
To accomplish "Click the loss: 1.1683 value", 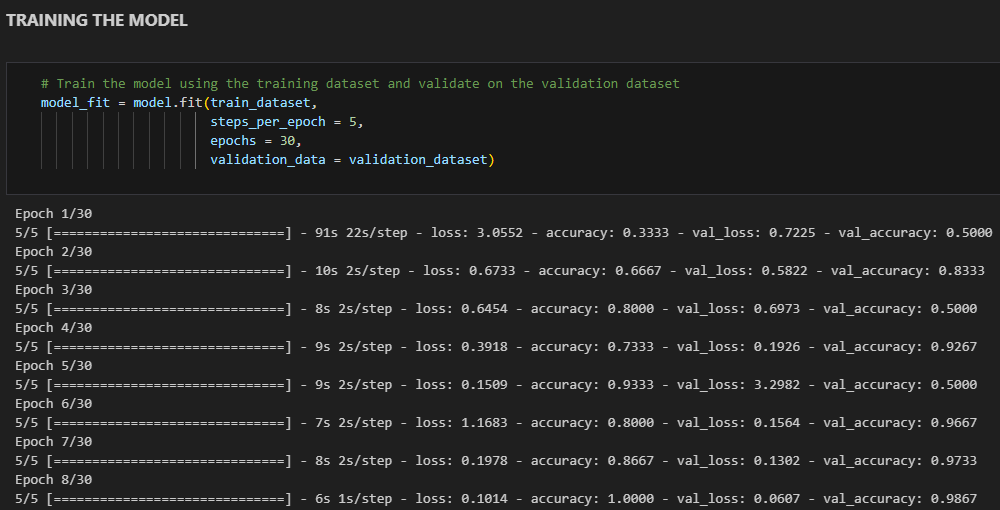I will point(462,423).
